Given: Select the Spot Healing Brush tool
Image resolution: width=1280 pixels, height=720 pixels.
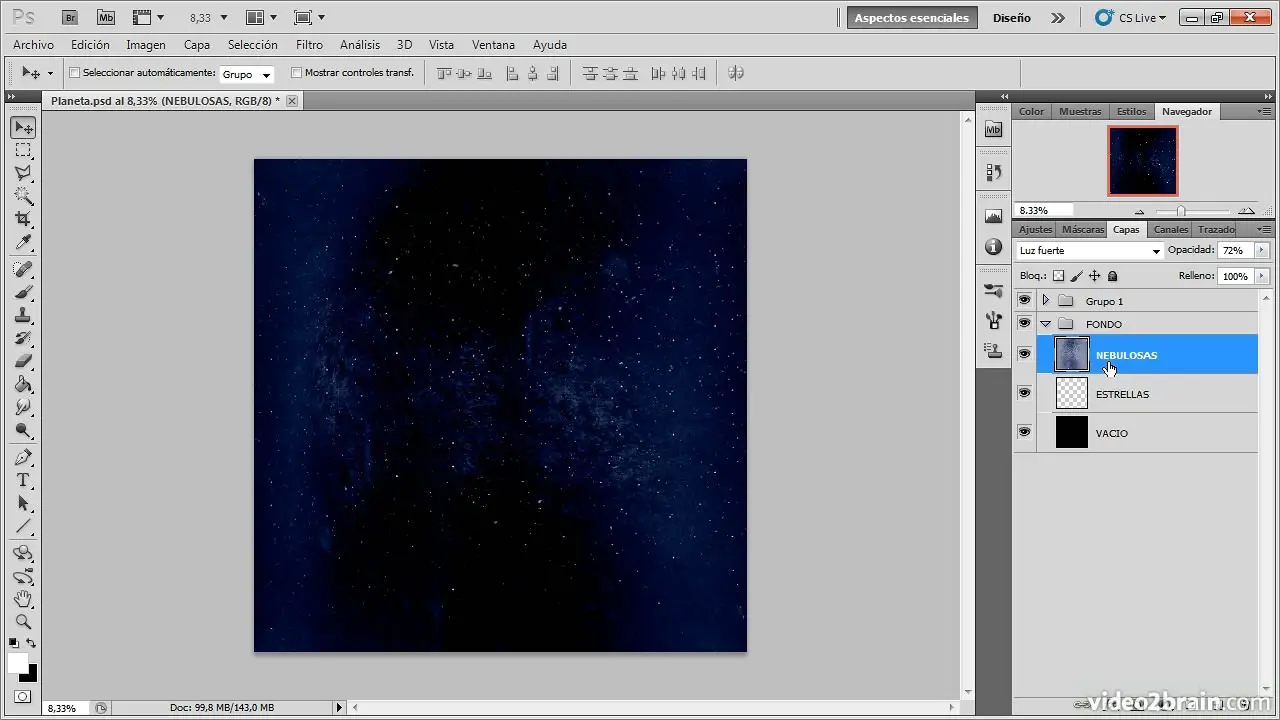Looking at the screenshot, I should 24,269.
